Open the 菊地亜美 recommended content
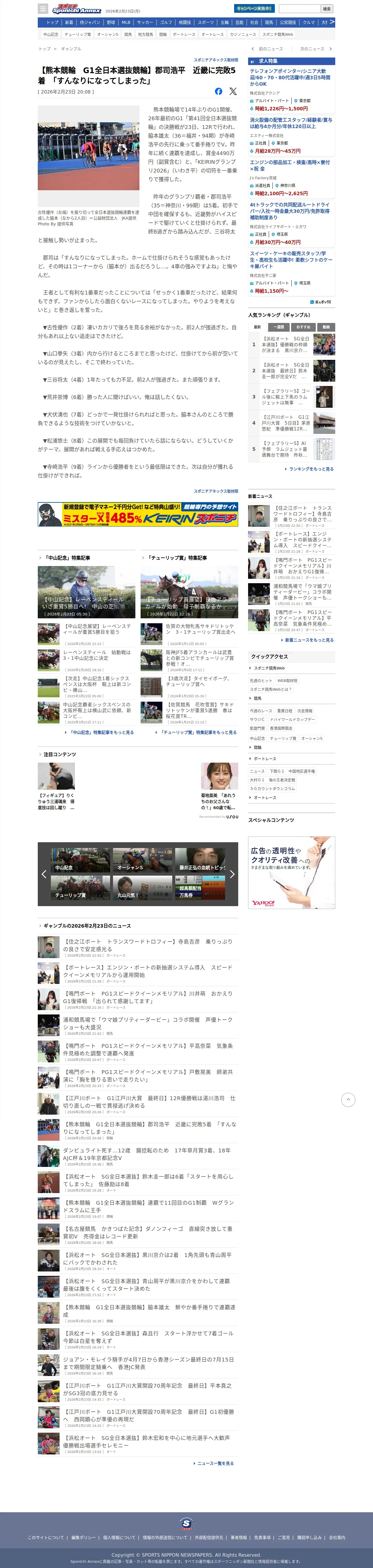Viewport: 373px width, 1568px height. (x=219, y=786)
